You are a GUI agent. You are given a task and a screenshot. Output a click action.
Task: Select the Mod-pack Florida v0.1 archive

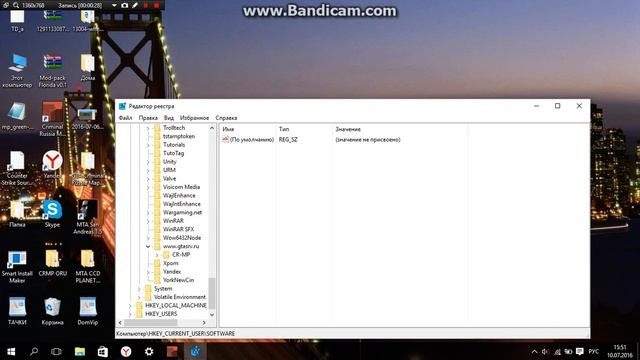53,71
